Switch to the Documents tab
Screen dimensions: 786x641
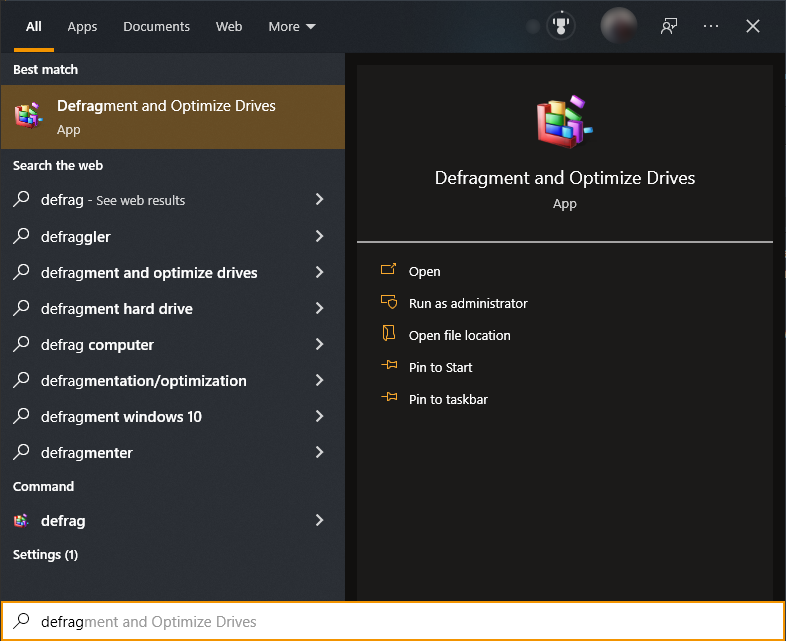click(x=156, y=27)
